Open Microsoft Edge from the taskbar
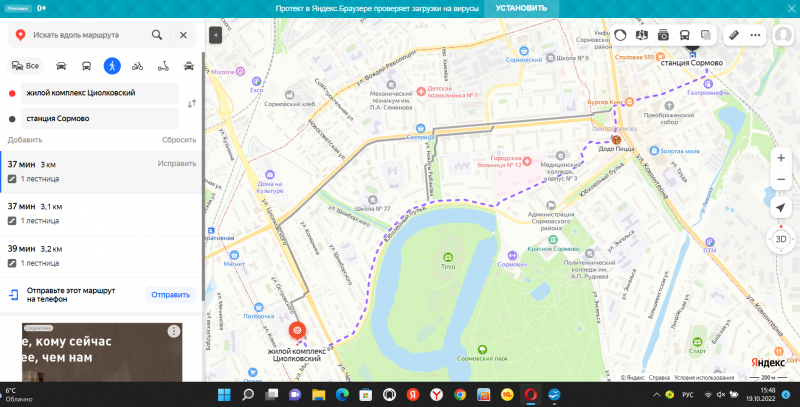Screen dimensions: 800x407 point(342,395)
